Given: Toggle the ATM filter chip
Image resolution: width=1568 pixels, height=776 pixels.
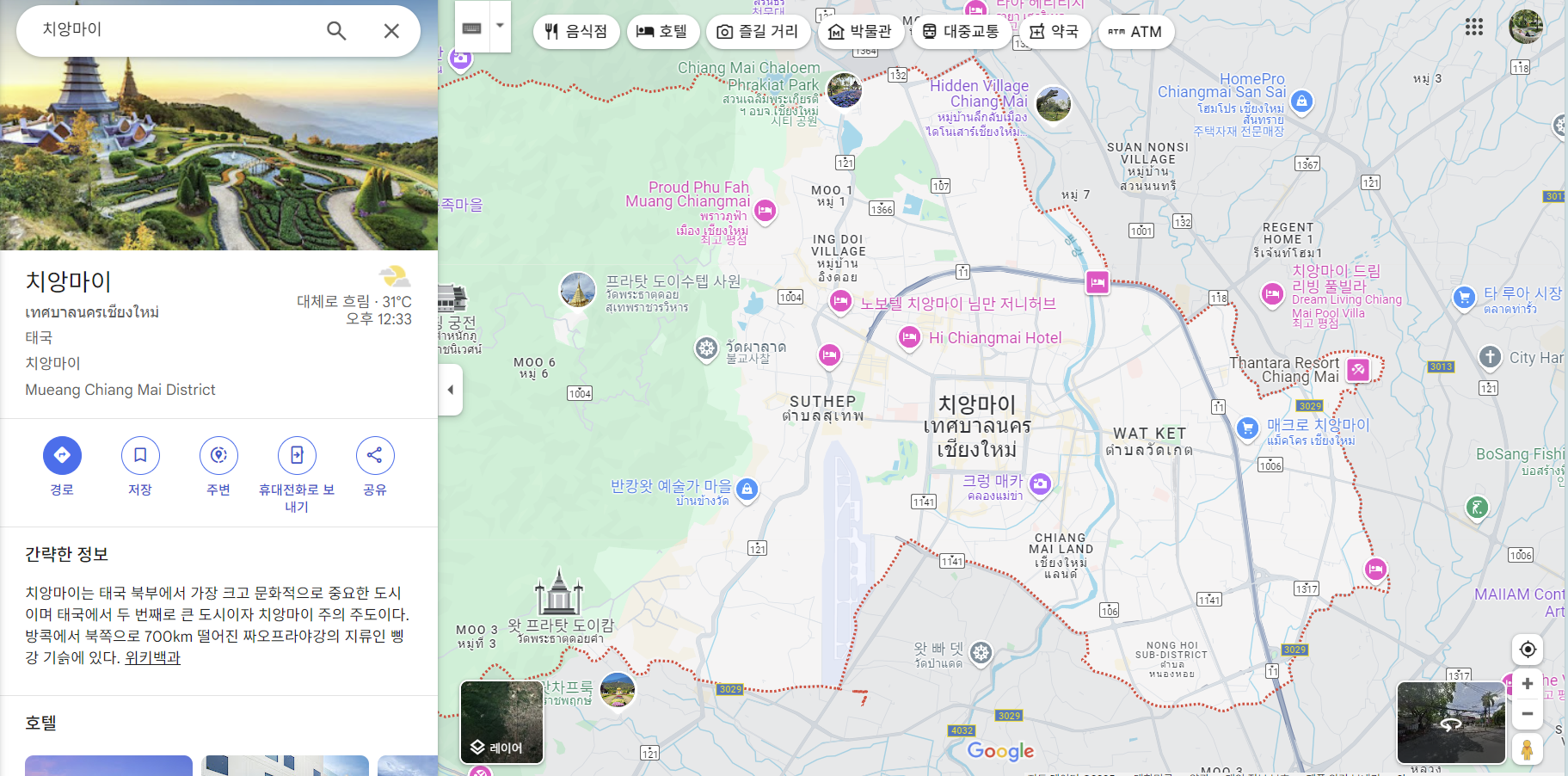Looking at the screenshot, I should click(x=1135, y=32).
